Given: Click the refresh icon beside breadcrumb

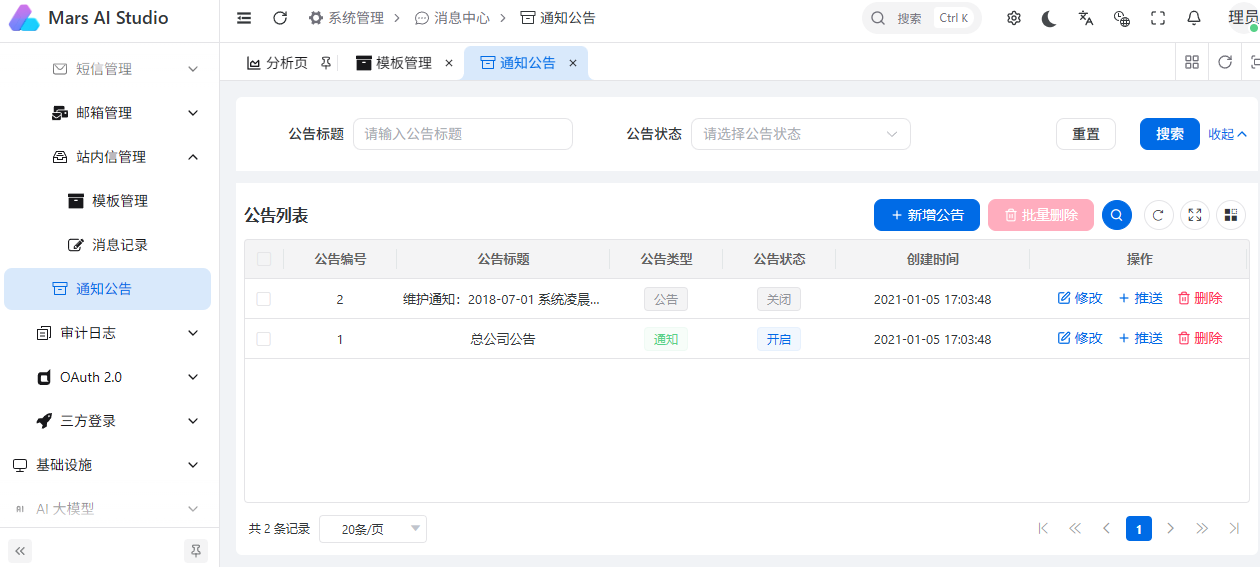Looking at the screenshot, I should click(280, 18).
